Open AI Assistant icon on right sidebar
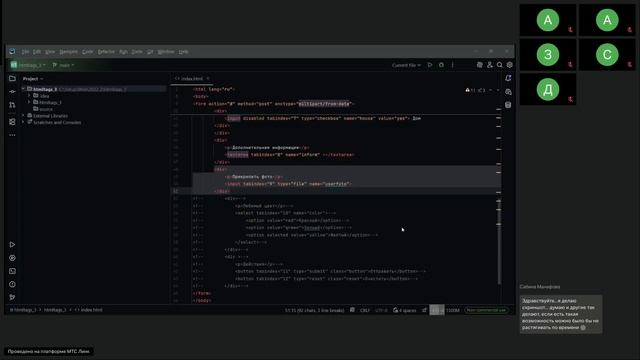The image size is (640, 360). 508,91
